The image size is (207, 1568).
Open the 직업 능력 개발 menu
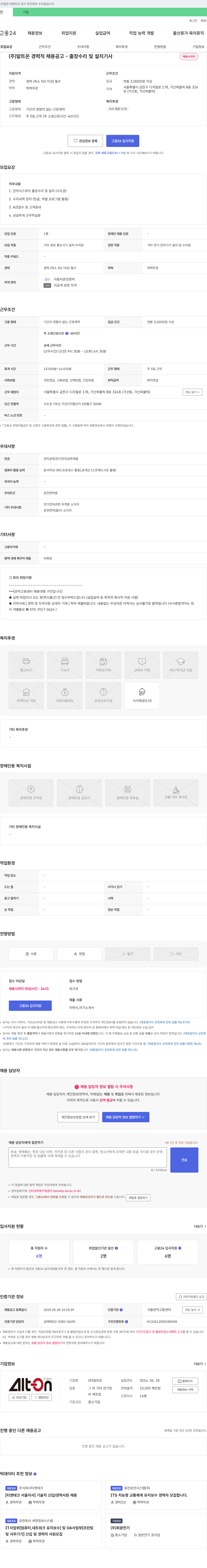coord(142,33)
